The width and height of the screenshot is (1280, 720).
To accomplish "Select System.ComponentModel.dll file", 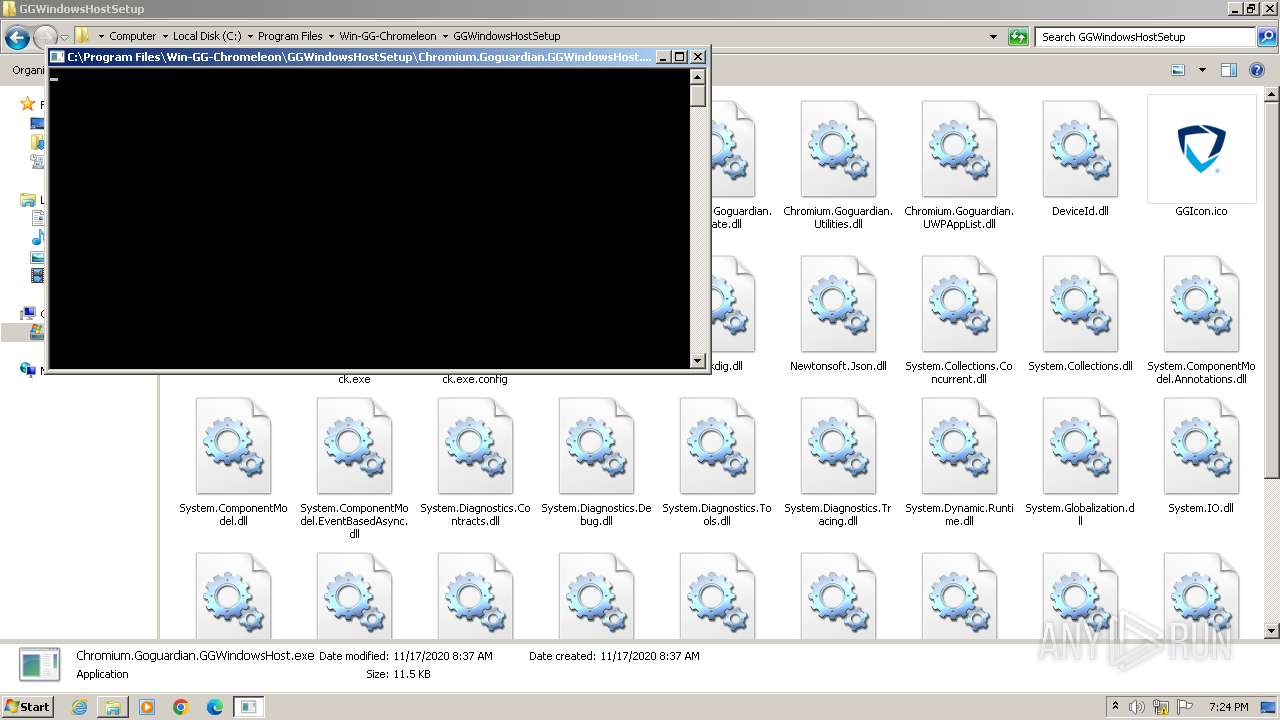I will pyautogui.click(x=233, y=462).
